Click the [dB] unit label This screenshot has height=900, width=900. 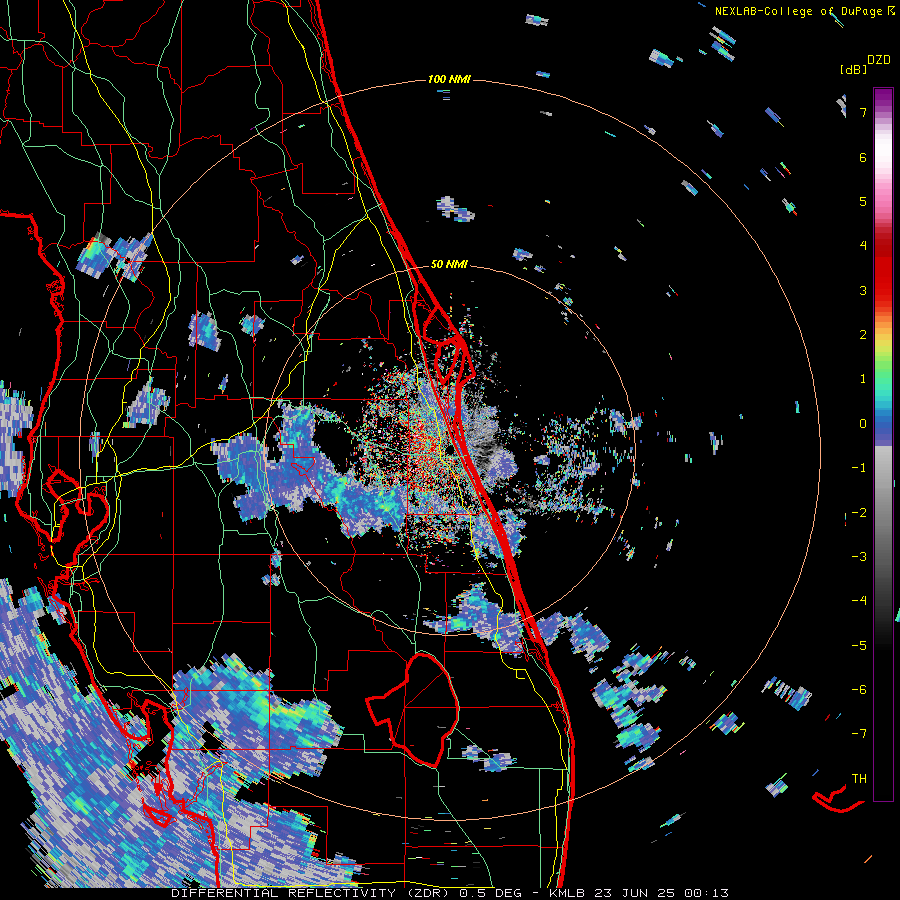[853, 69]
